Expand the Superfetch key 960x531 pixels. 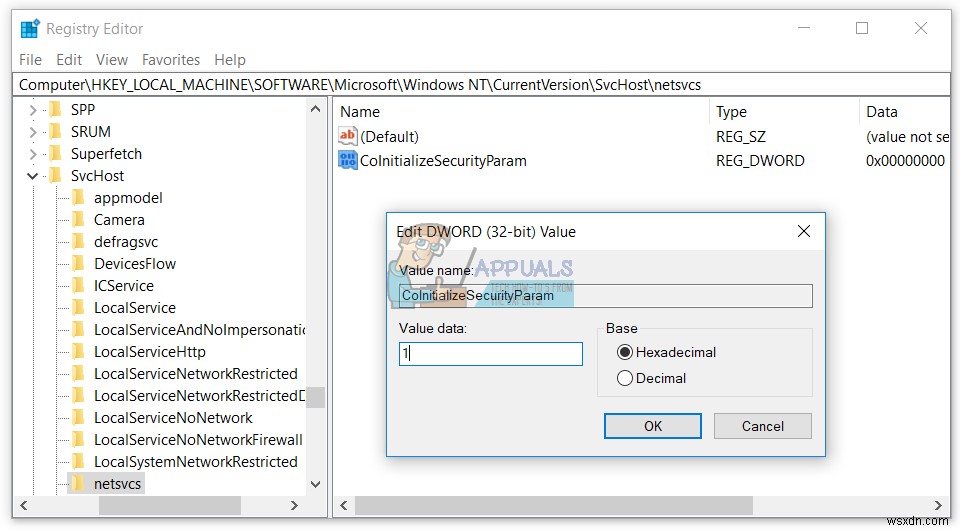coord(33,154)
